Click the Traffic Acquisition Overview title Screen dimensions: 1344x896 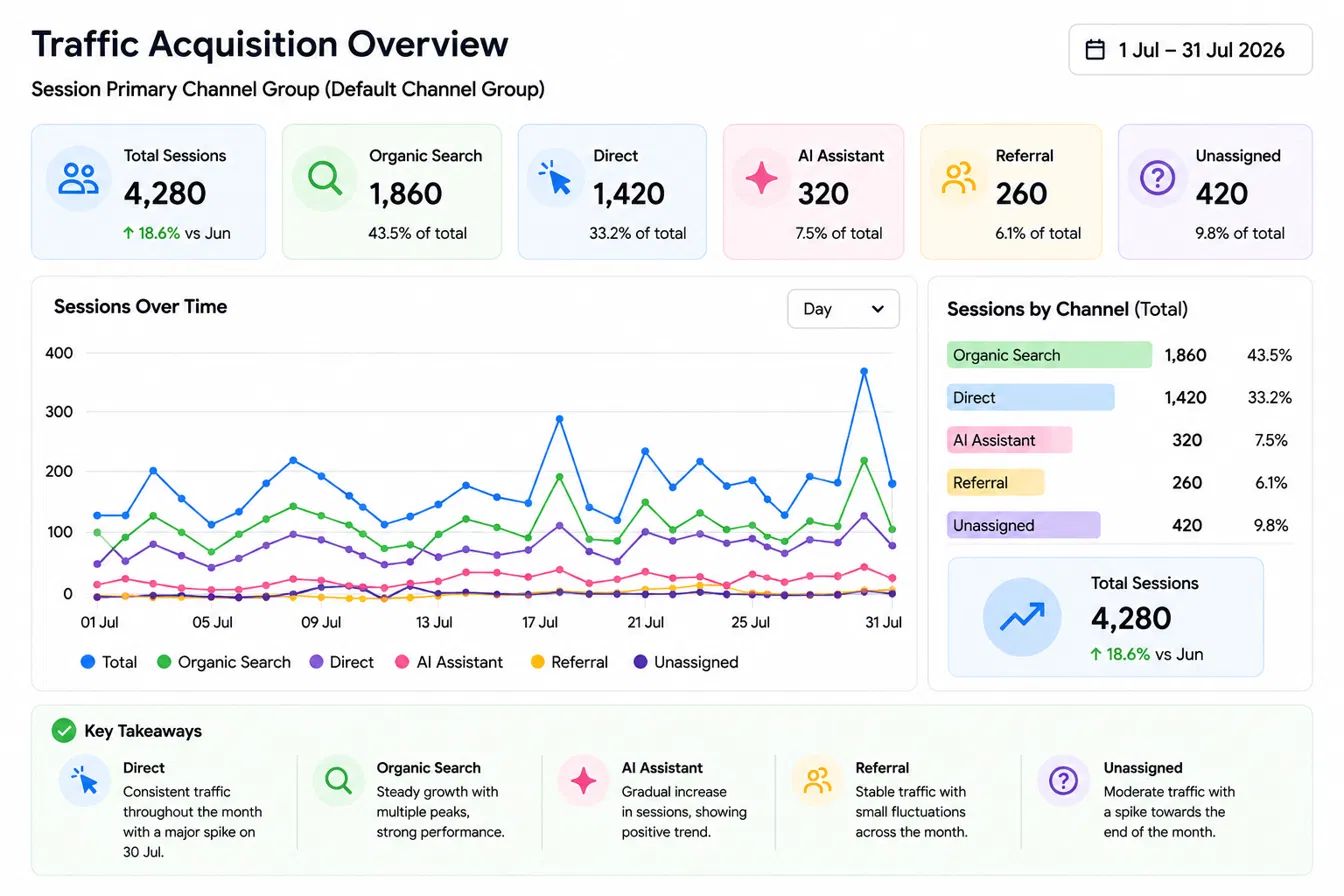click(x=270, y=45)
